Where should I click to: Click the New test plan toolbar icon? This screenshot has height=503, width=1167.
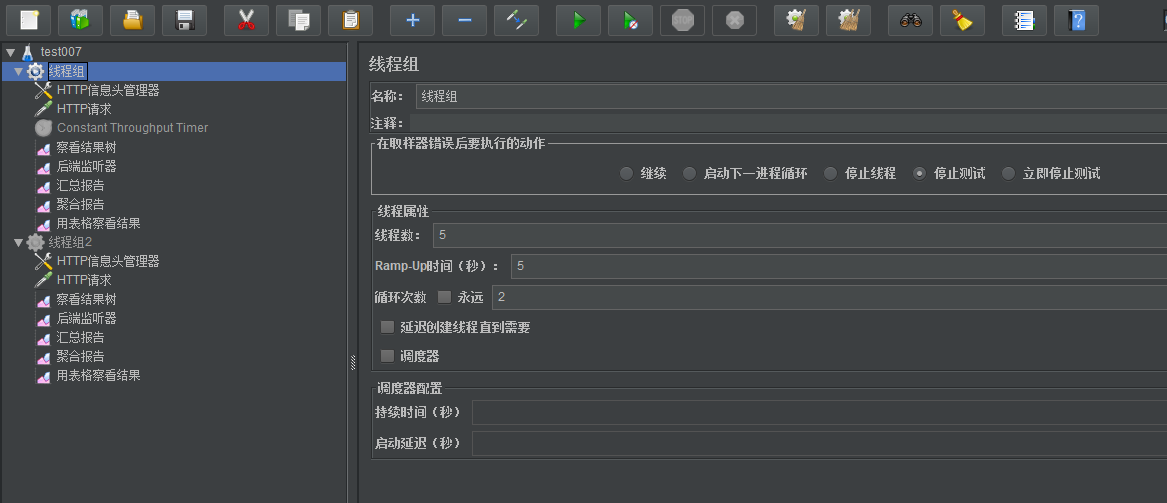point(28,20)
